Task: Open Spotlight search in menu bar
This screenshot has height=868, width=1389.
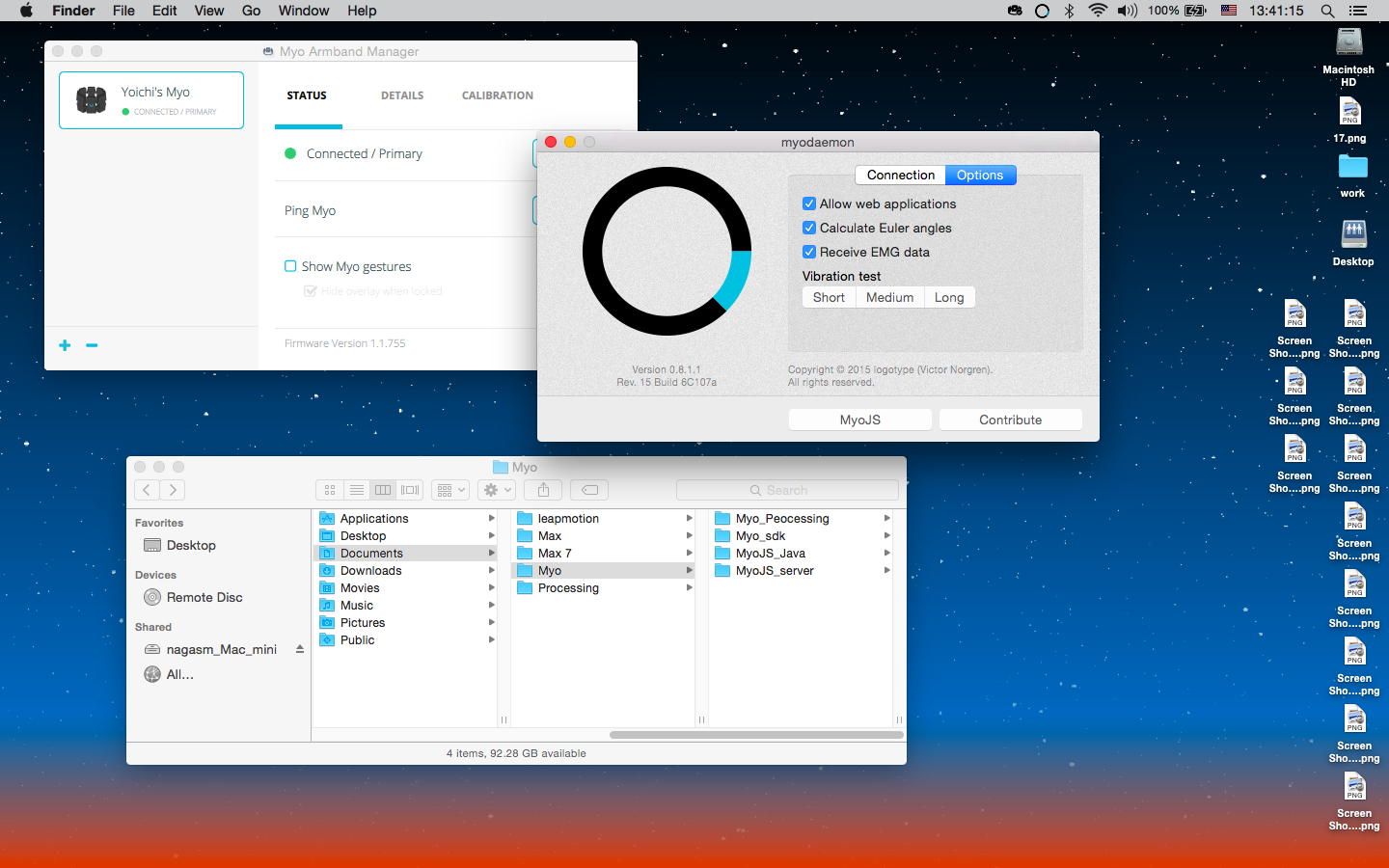Action: (1327, 11)
